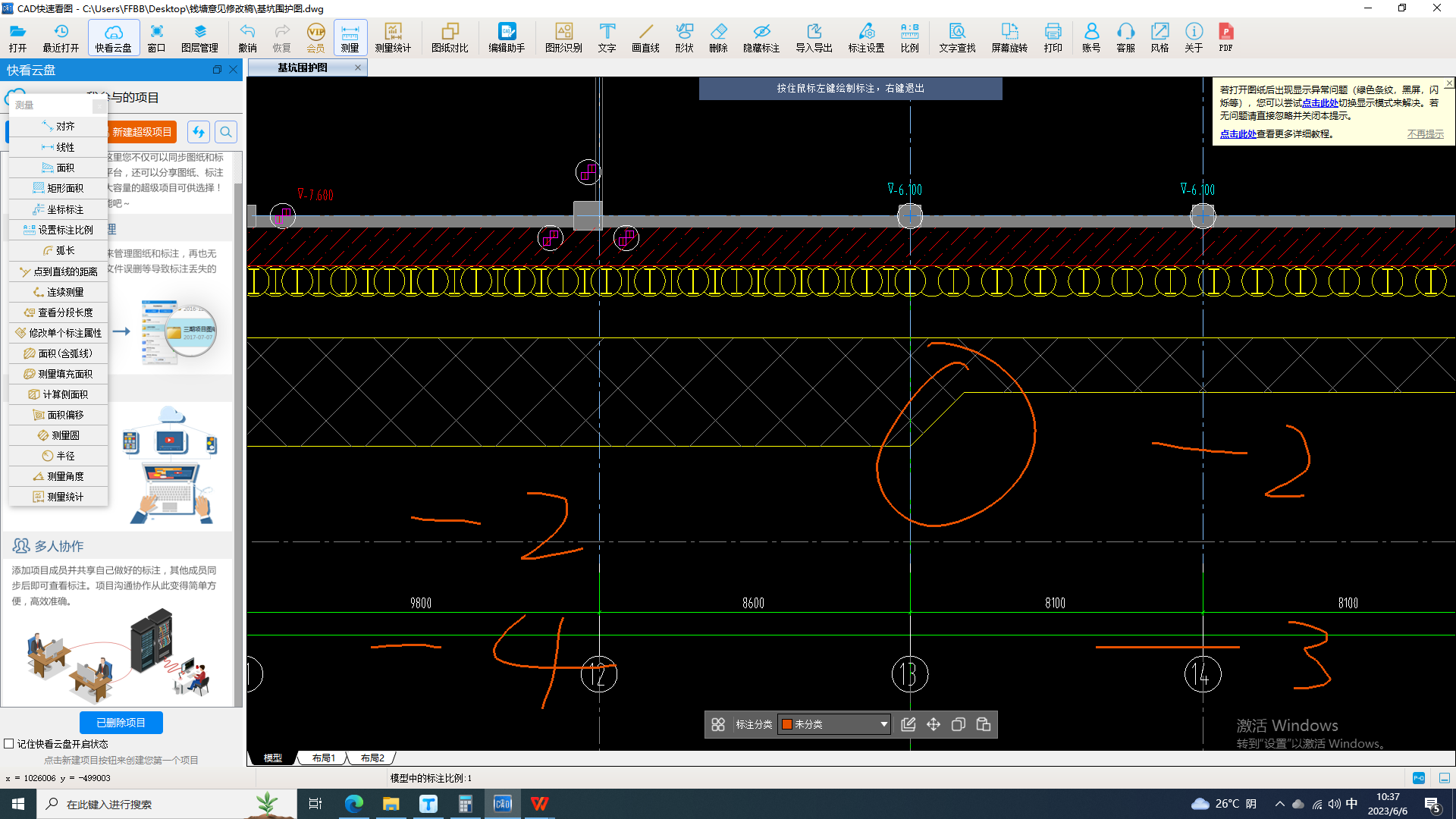Undock the 快看云盘 panel
Viewport: 1456px width, 819px height.
click(x=217, y=70)
